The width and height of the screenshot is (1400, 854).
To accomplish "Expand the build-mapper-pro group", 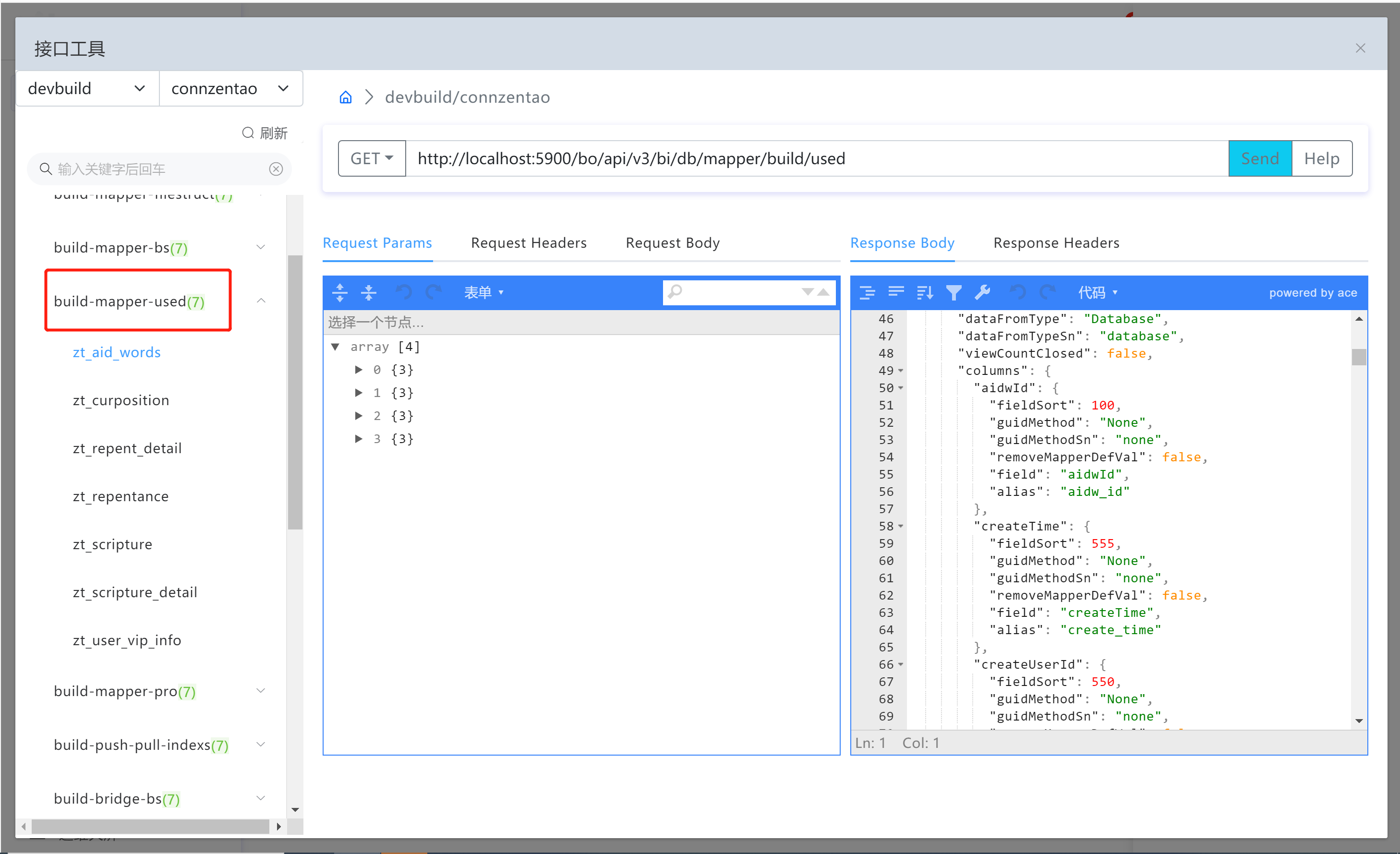I will tap(261, 691).
